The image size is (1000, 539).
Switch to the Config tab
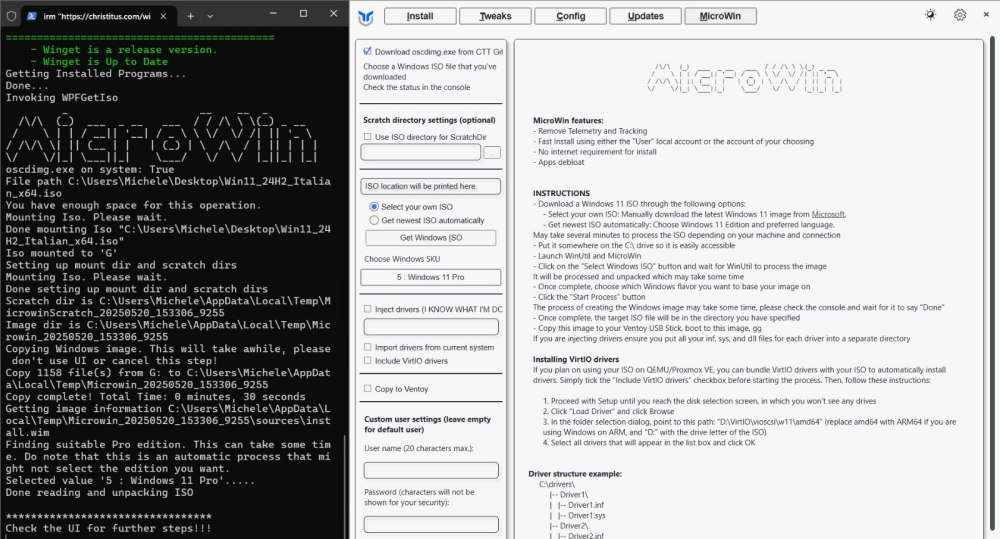pyautogui.click(x=570, y=16)
